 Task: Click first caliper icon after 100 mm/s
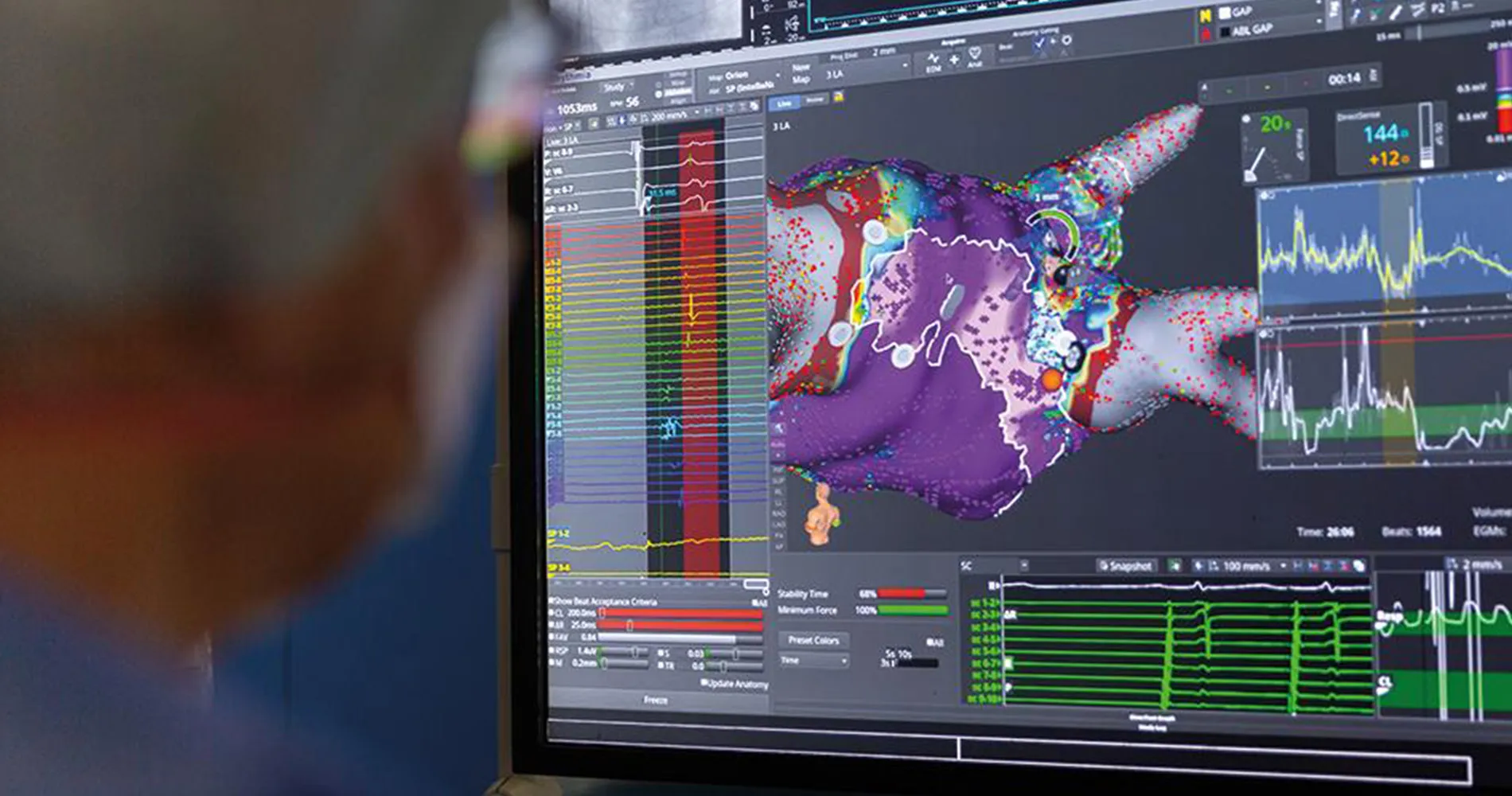(1298, 565)
